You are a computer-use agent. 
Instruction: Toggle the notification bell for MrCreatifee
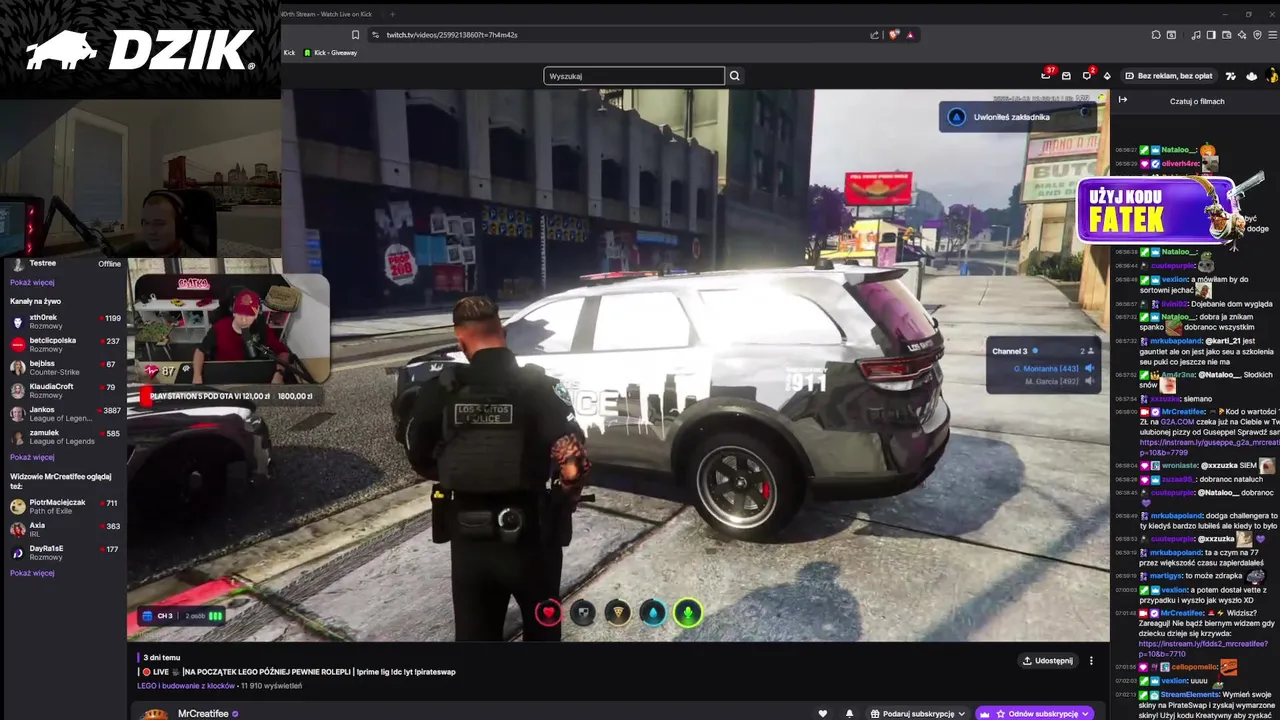pyautogui.click(x=850, y=714)
